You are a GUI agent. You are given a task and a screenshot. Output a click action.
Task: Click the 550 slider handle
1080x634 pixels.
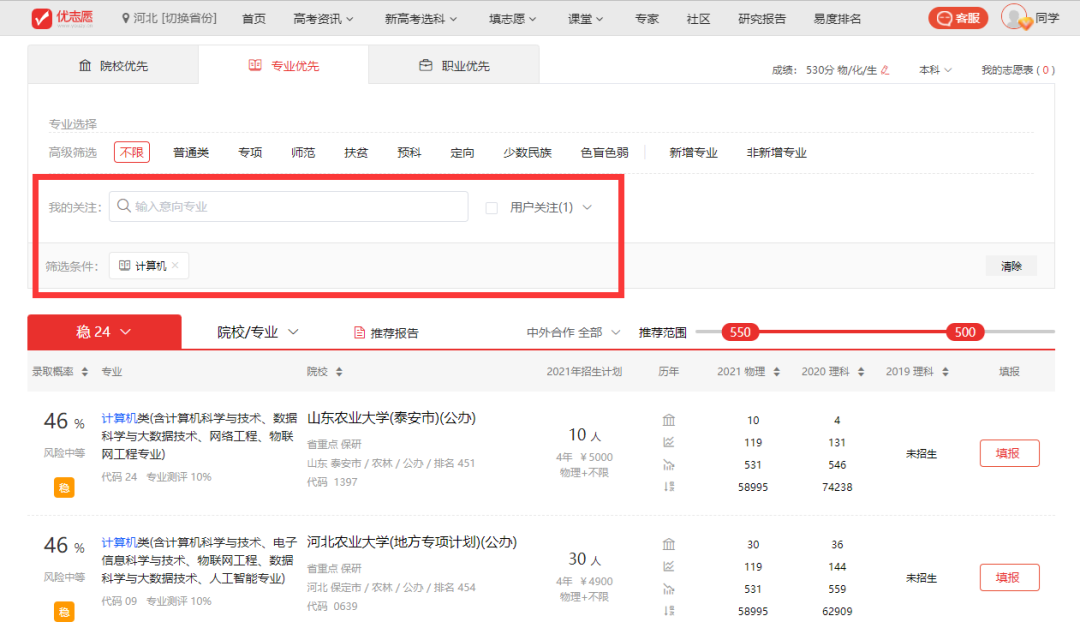(740, 332)
